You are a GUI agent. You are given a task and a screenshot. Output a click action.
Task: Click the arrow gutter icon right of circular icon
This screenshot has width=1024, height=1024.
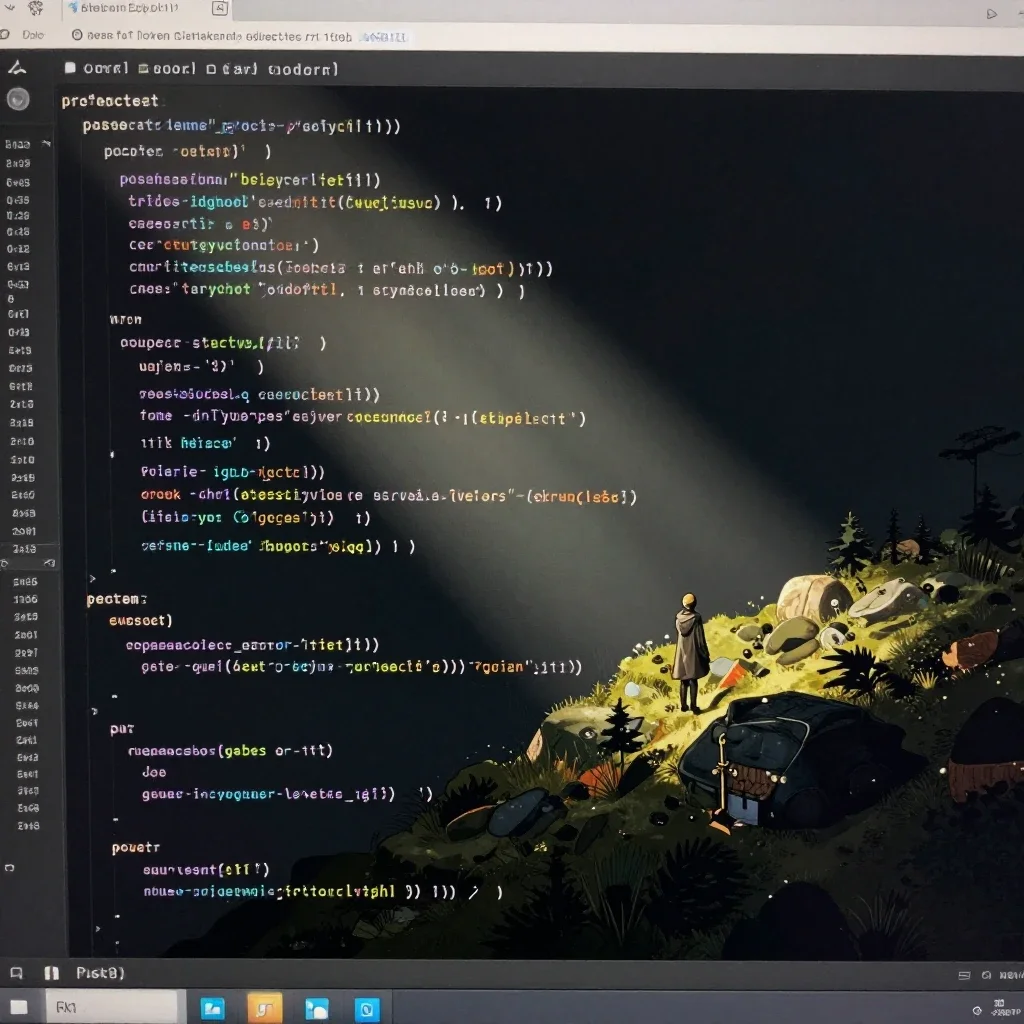[x=50, y=563]
